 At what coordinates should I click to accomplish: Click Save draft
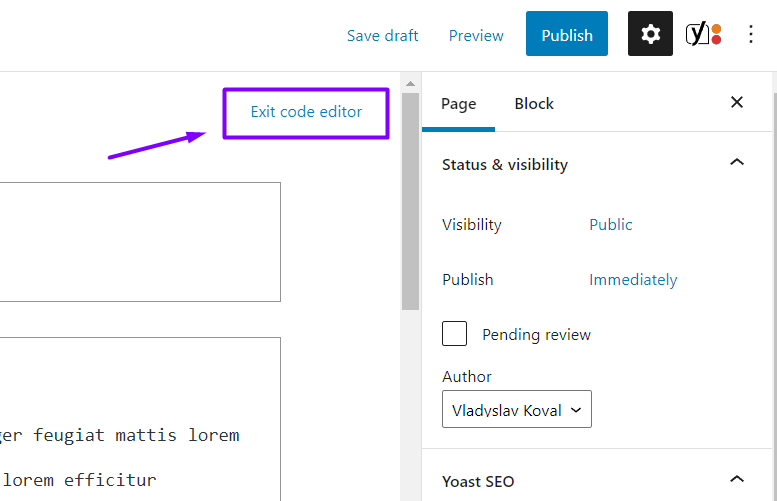(x=383, y=36)
